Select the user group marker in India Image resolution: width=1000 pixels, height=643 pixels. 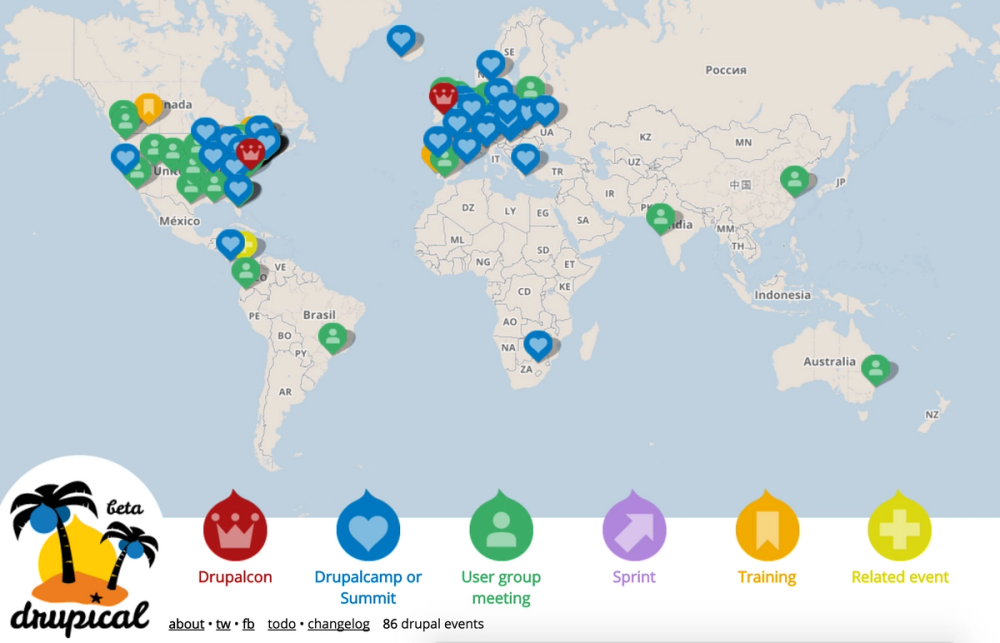coord(661,219)
